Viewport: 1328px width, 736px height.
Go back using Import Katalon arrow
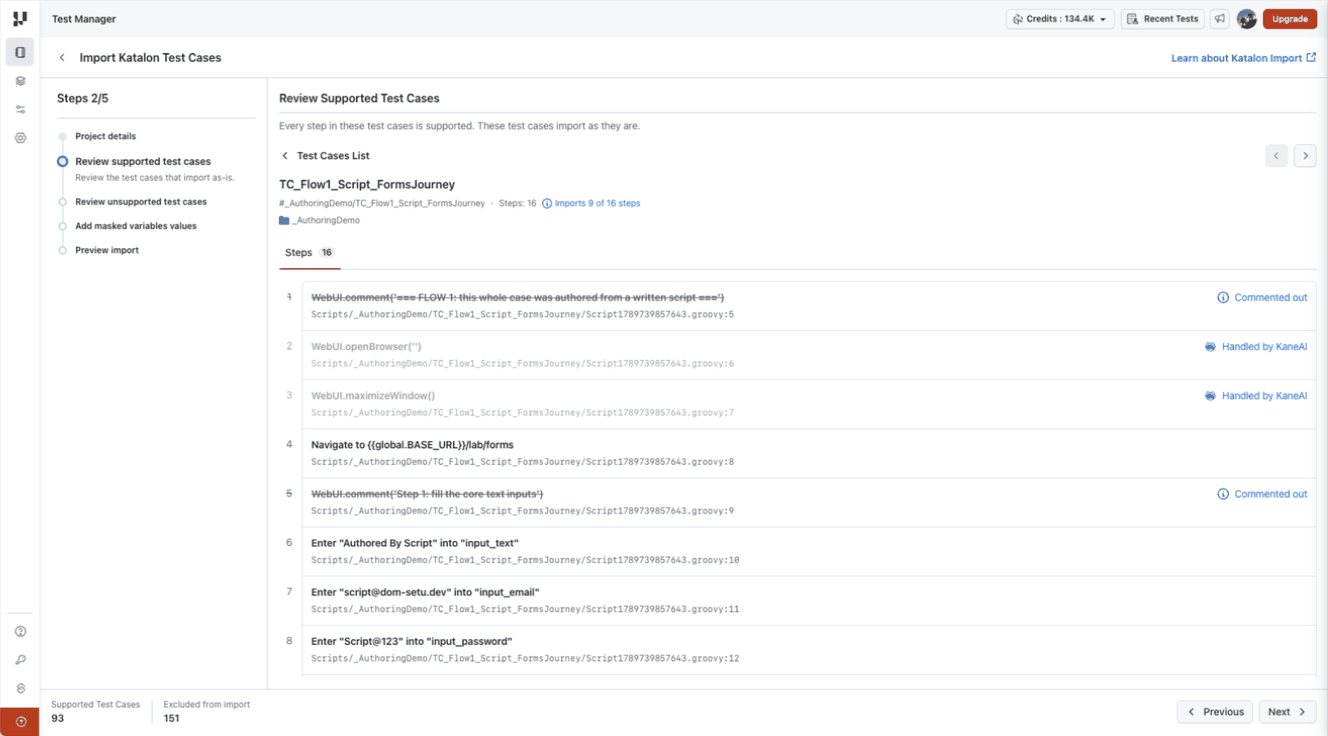(x=62, y=58)
